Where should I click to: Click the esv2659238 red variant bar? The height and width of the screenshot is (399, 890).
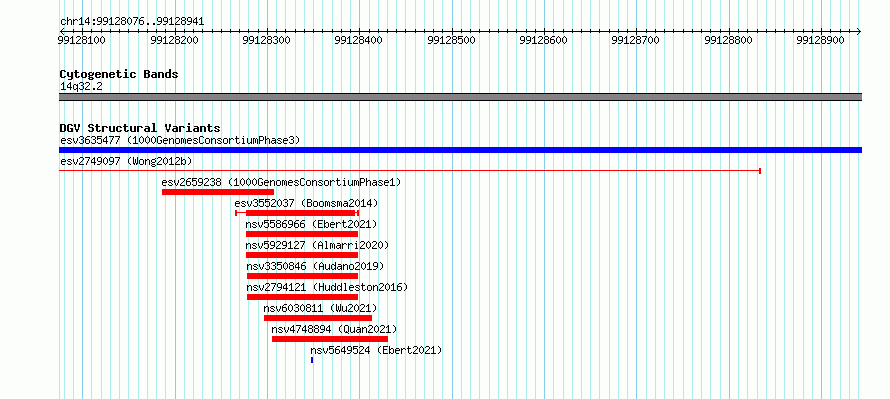[218, 192]
